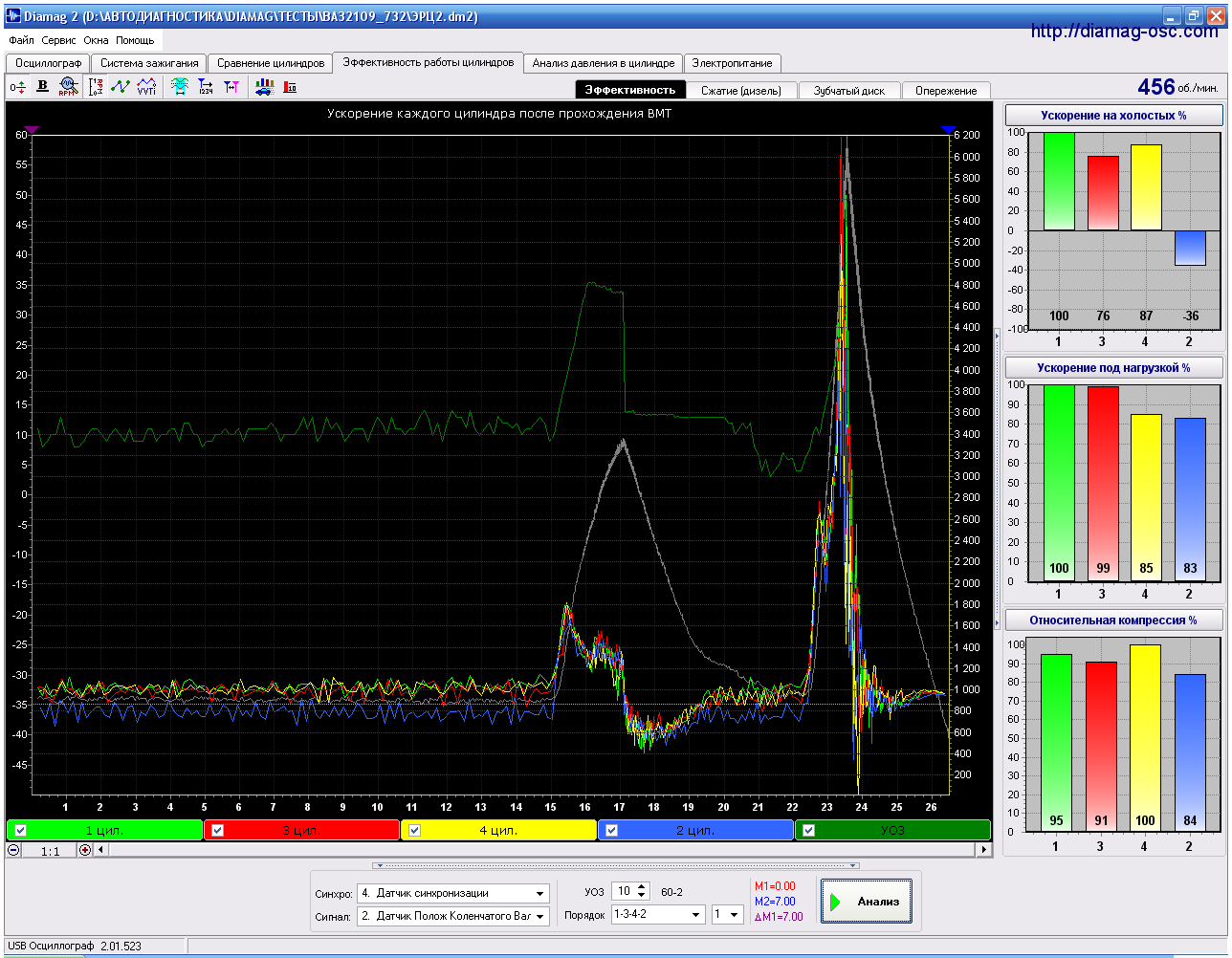Toggle the bold B toolbar icon
The image size is (1232, 958).
pos(42,86)
